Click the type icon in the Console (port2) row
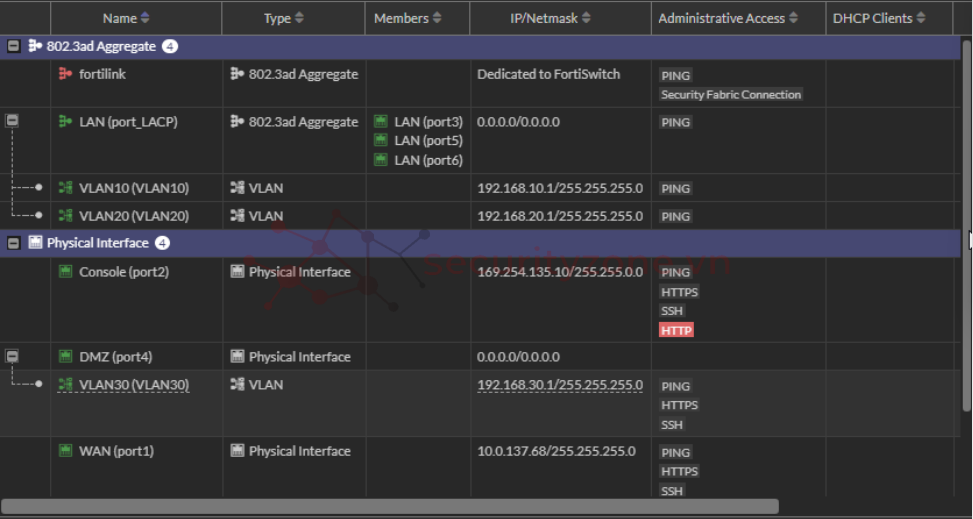973x519 pixels. (237, 272)
